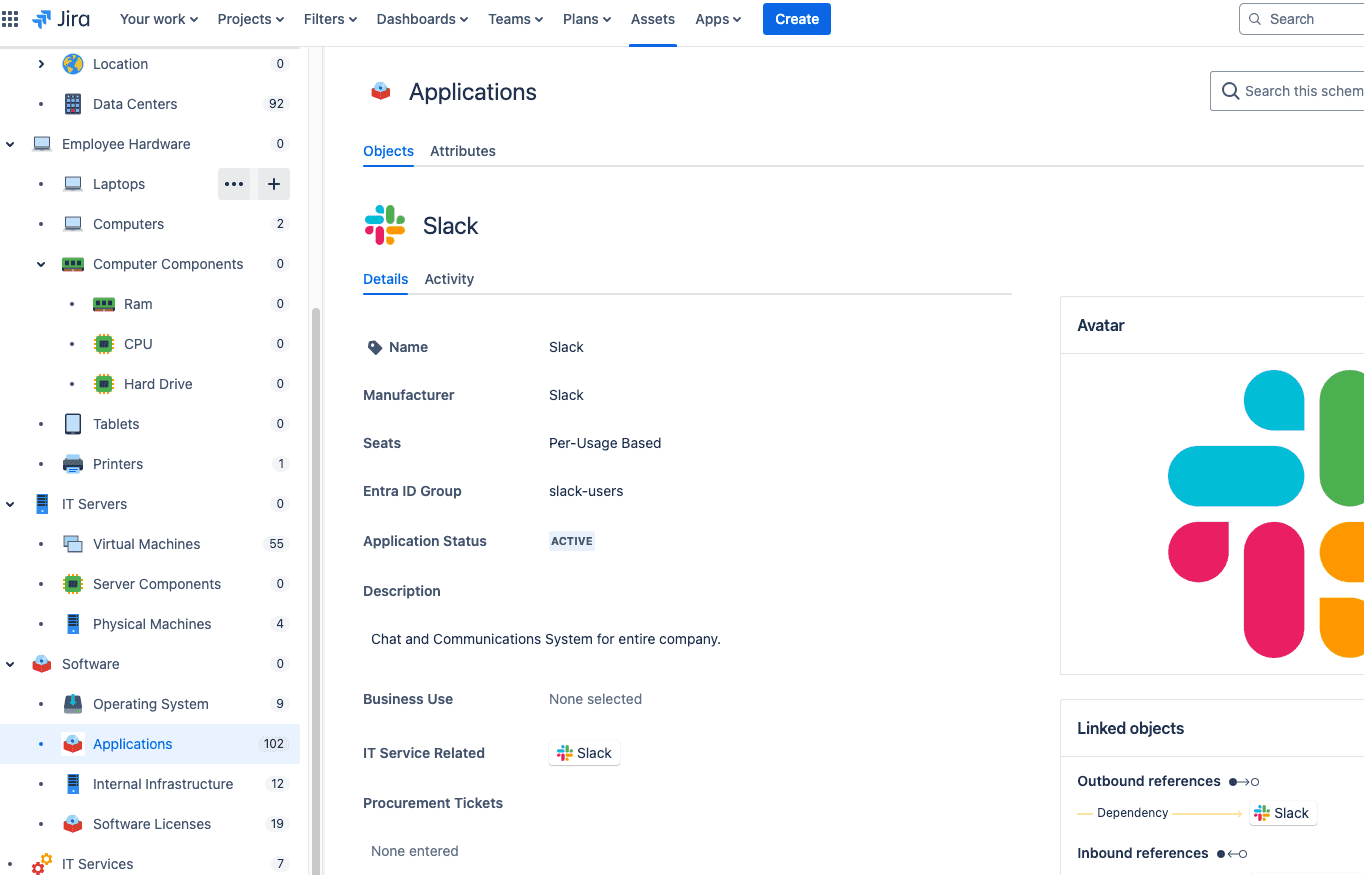Viewport: 1364px width, 875px height.
Task: Click the Tablets icon in tree
Action: tap(73, 424)
